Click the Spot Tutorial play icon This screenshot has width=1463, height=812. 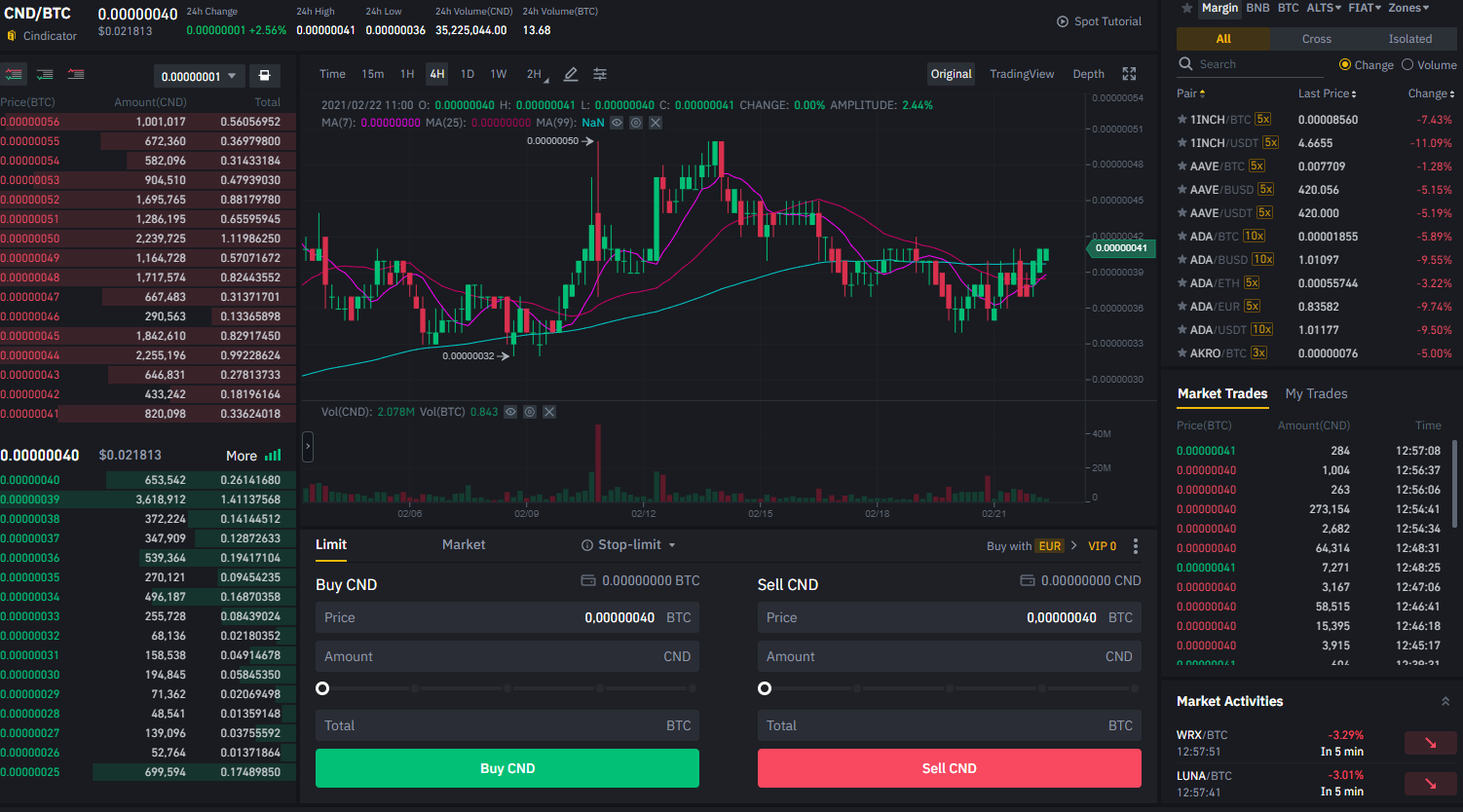[x=1063, y=21]
